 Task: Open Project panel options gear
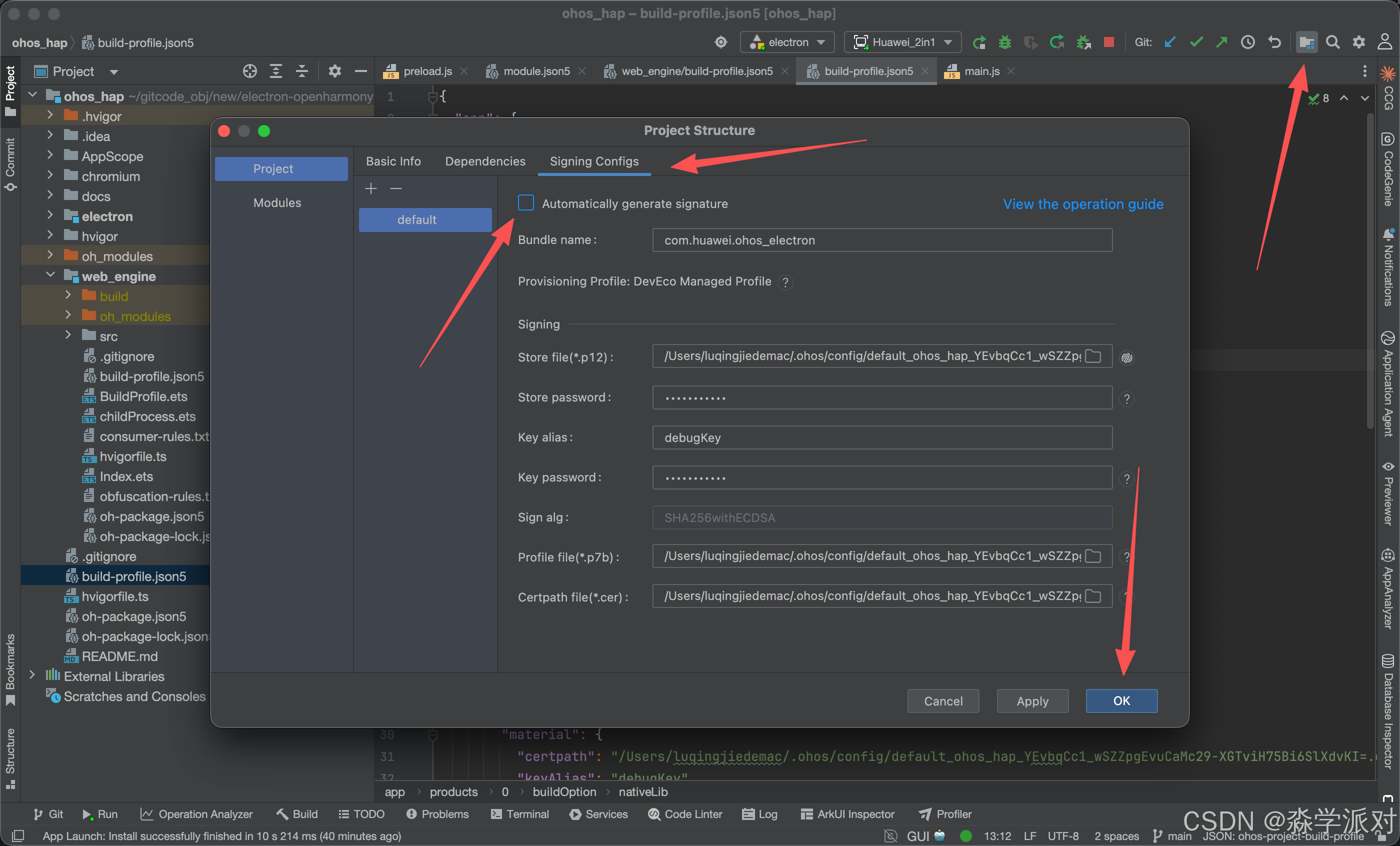point(334,71)
